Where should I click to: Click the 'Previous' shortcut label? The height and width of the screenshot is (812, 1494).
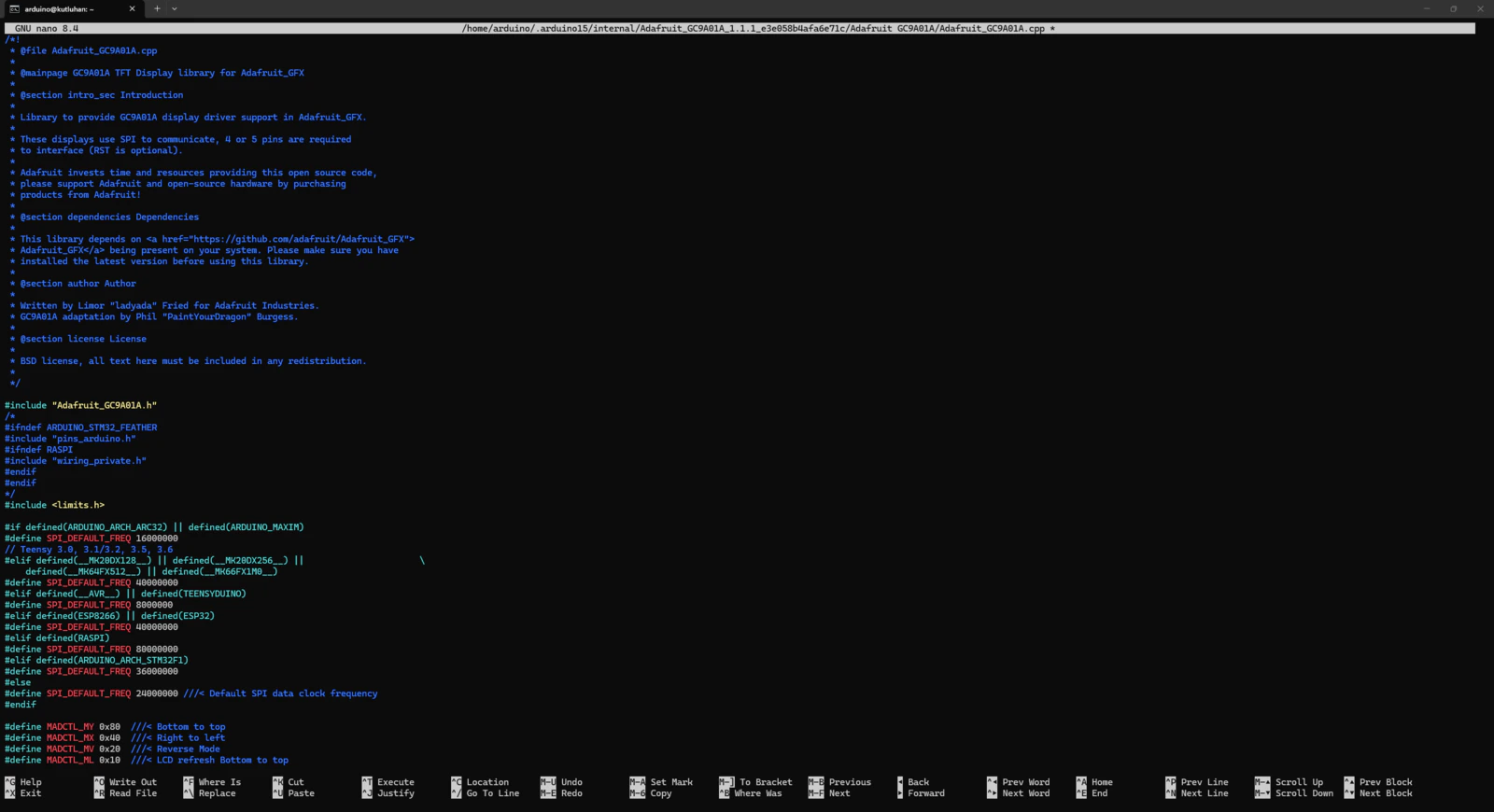click(850, 782)
